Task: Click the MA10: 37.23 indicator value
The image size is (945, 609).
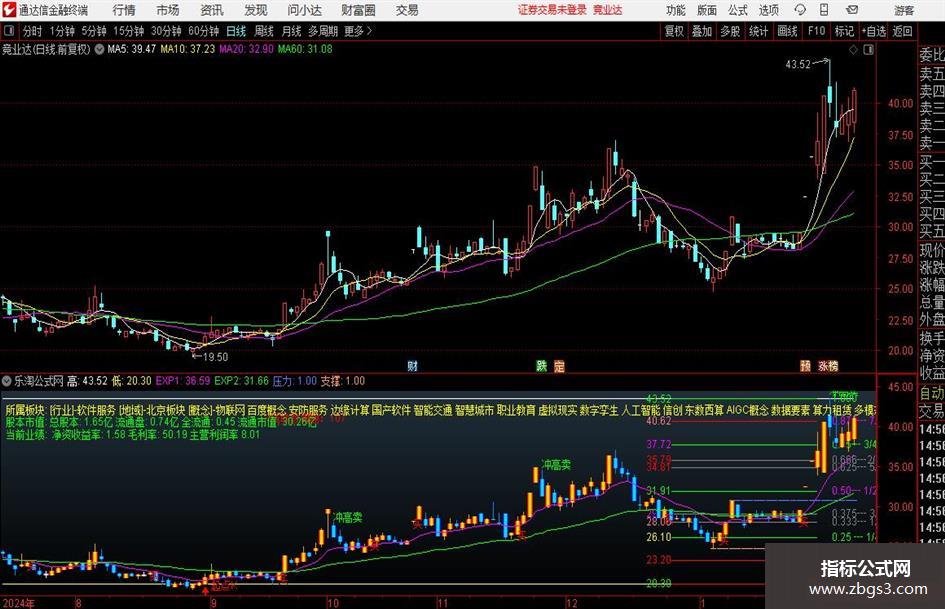Action: [187, 49]
